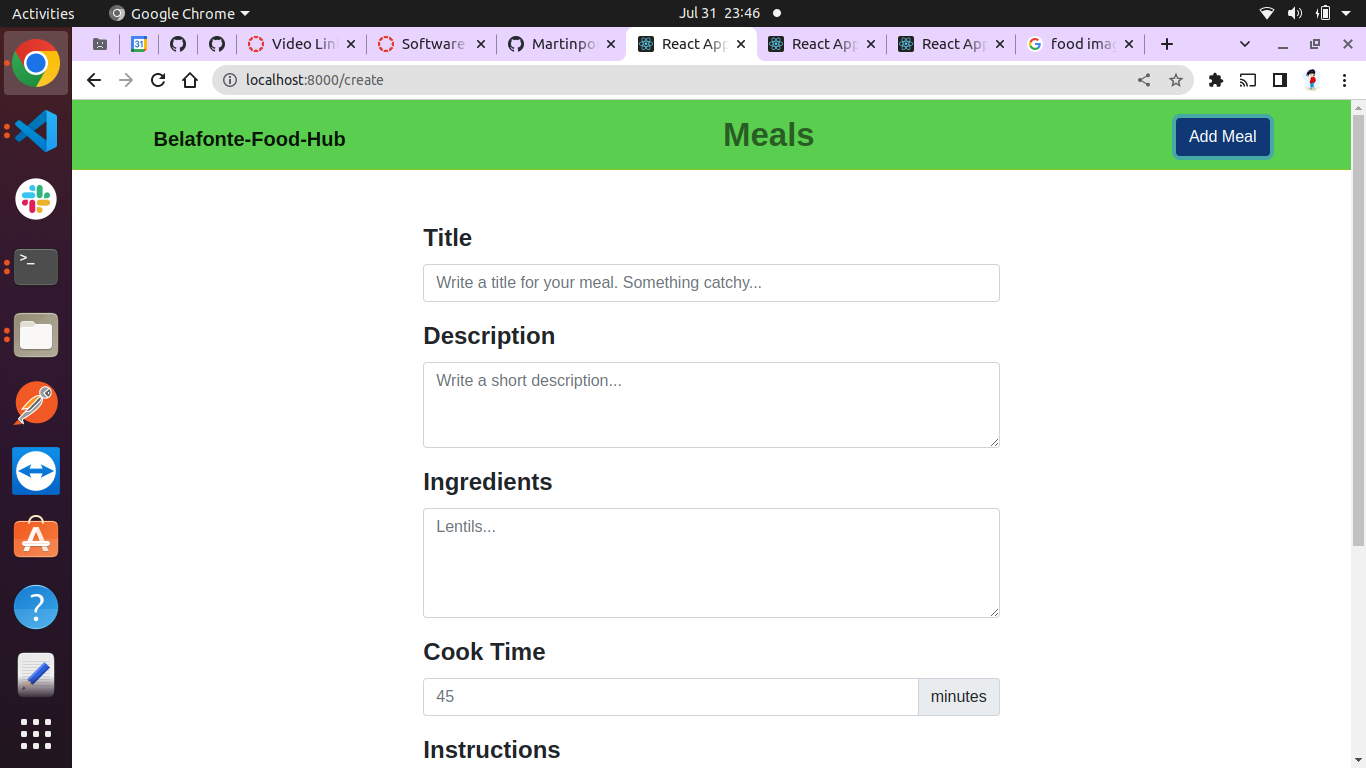Image resolution: width=1366 pixels, height=768 pixels.
Task: Open the Google Chrome menu in top bar
Action: click(178, 13)
